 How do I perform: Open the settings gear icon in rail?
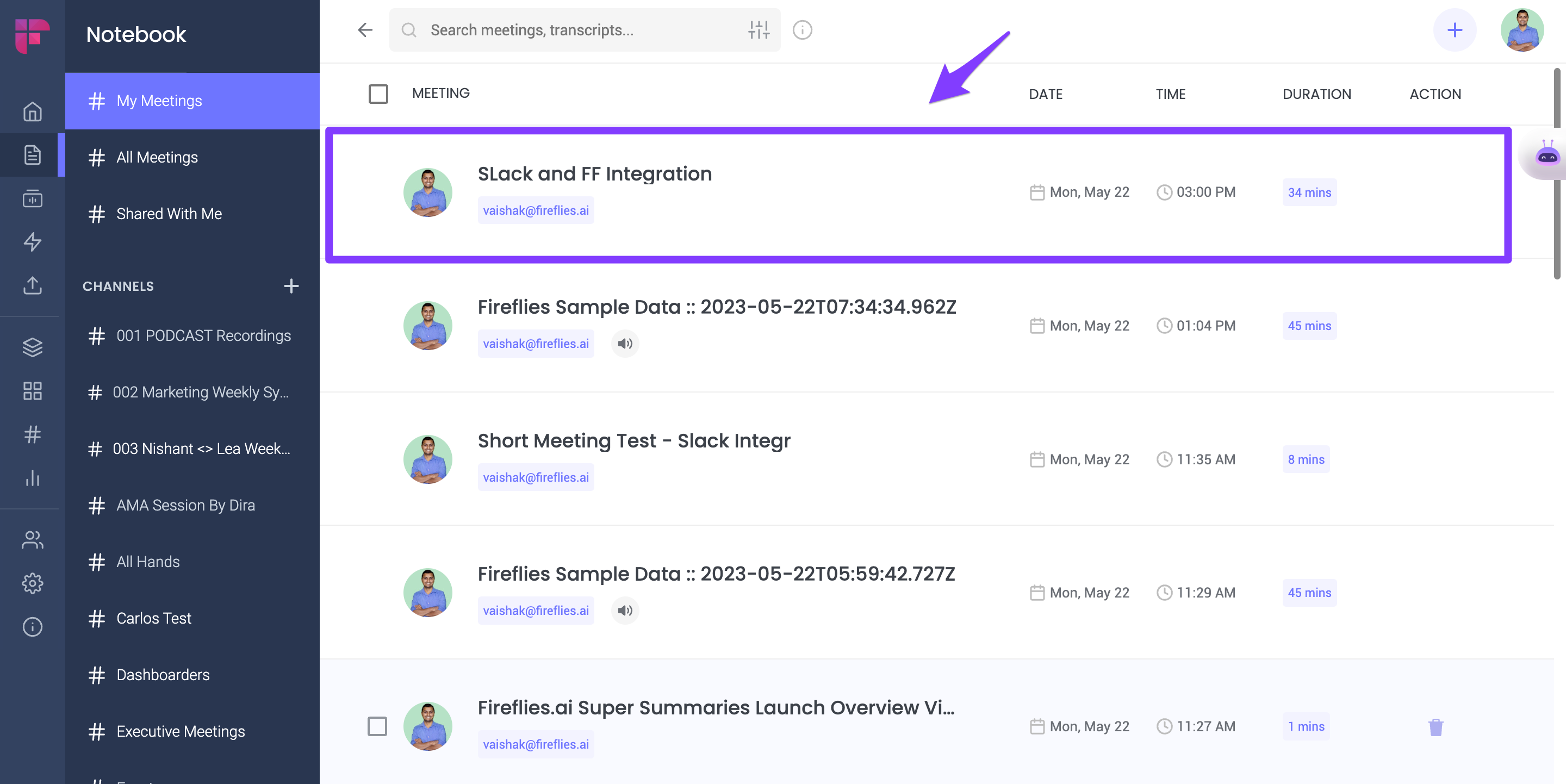tap(32, 583)
